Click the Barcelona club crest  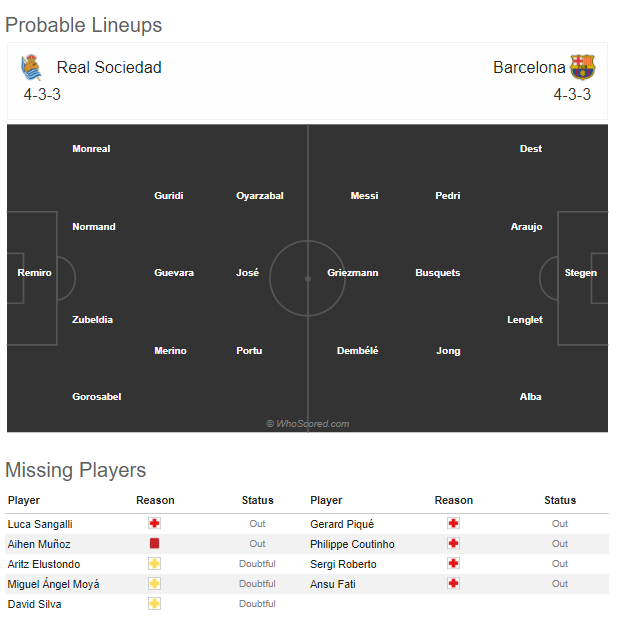click(x=582, y=67)
